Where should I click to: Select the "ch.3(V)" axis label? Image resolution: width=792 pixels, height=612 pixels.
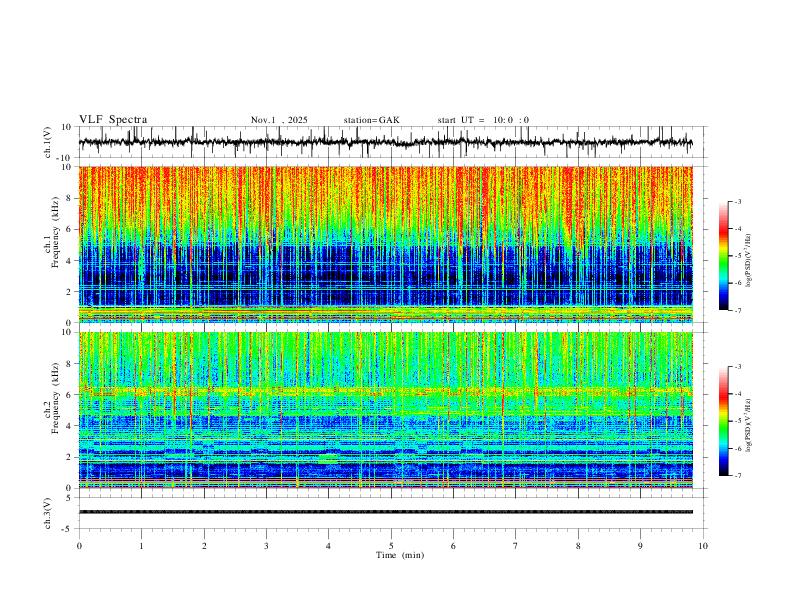(48, 514)
